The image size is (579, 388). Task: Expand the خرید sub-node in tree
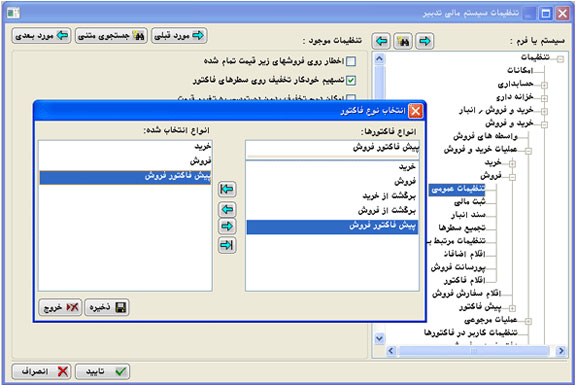[x=512, y=164]
